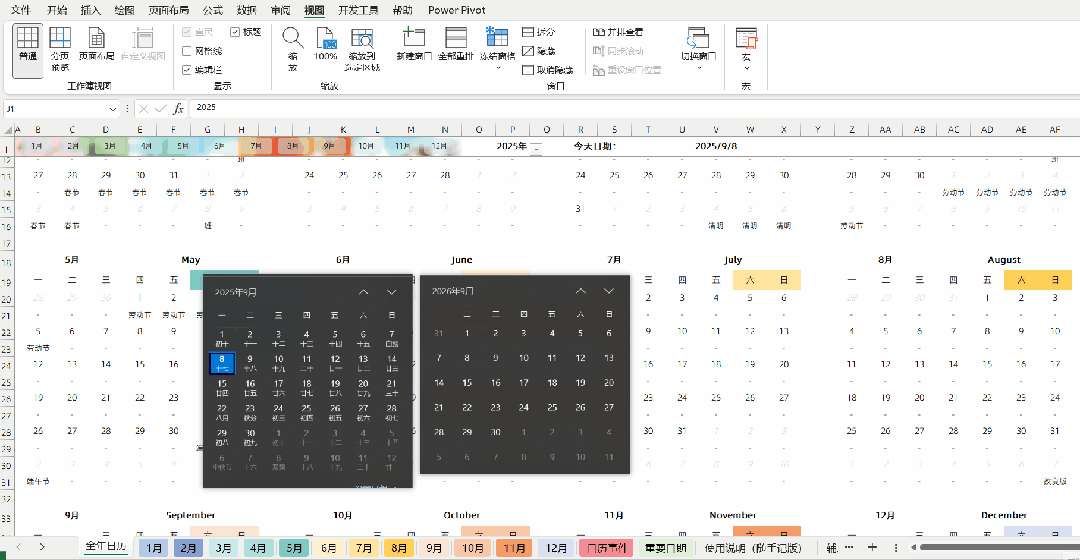
Task: Click in the formula bar showing 2025
Action: coord(634,107)
